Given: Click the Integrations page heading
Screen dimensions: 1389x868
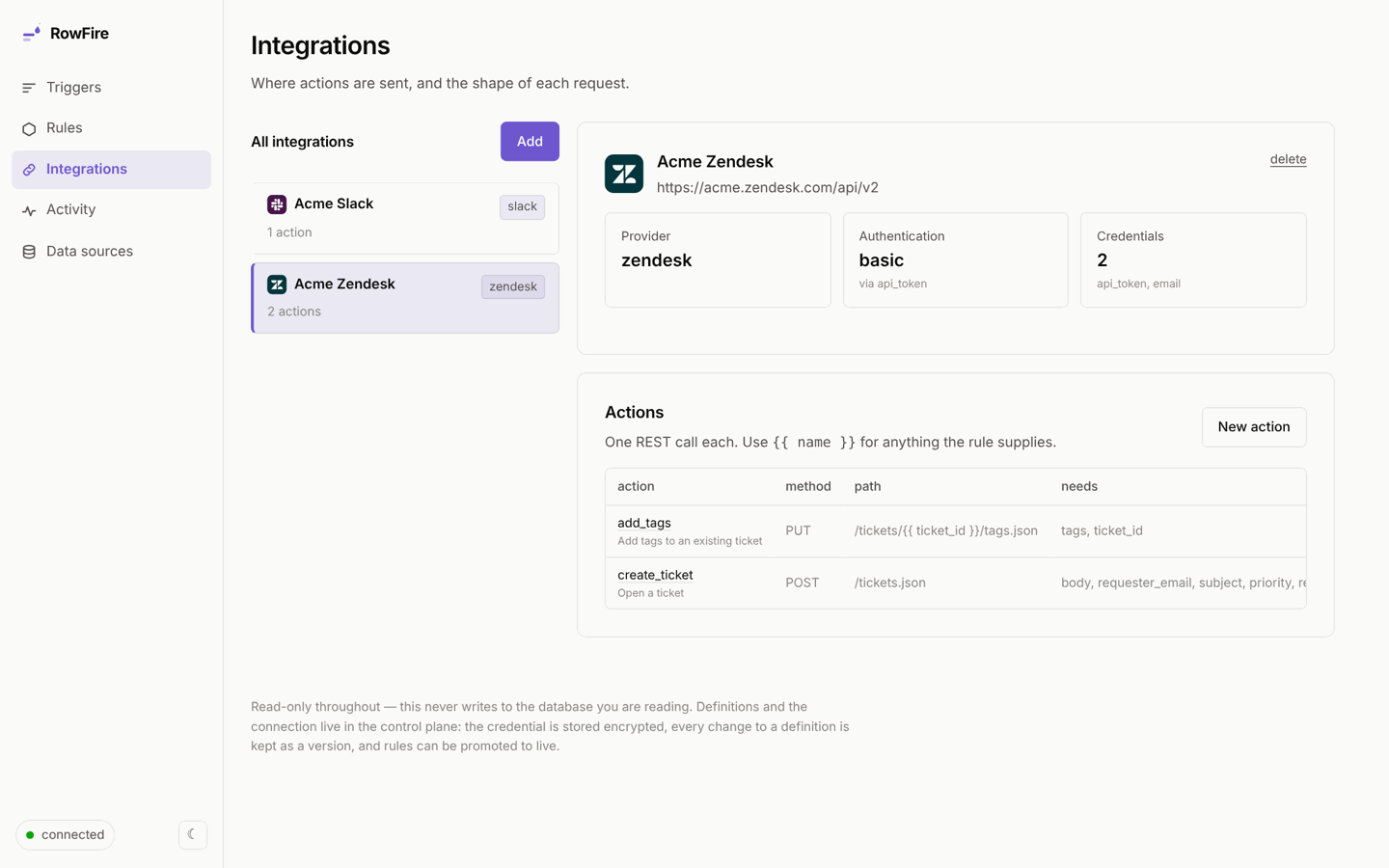Looking at the screenshot, I should pyautogui.click(x=320, y=46).
